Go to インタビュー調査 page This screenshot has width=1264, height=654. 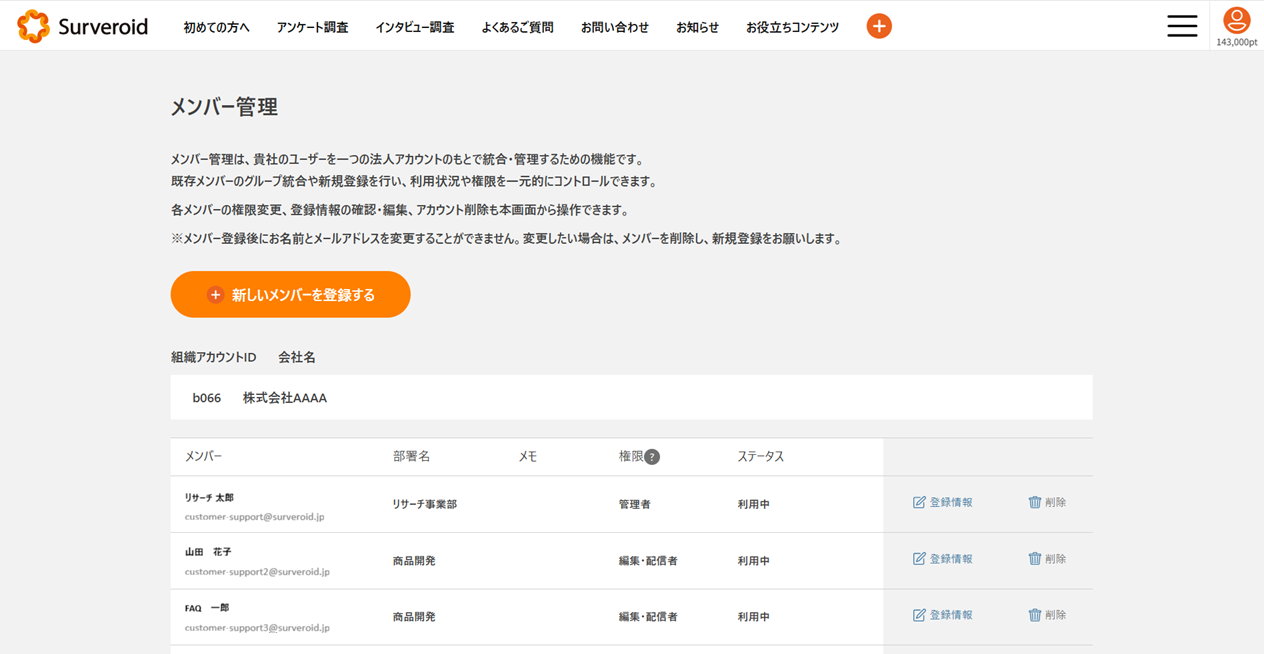click(x=414, y=28)
